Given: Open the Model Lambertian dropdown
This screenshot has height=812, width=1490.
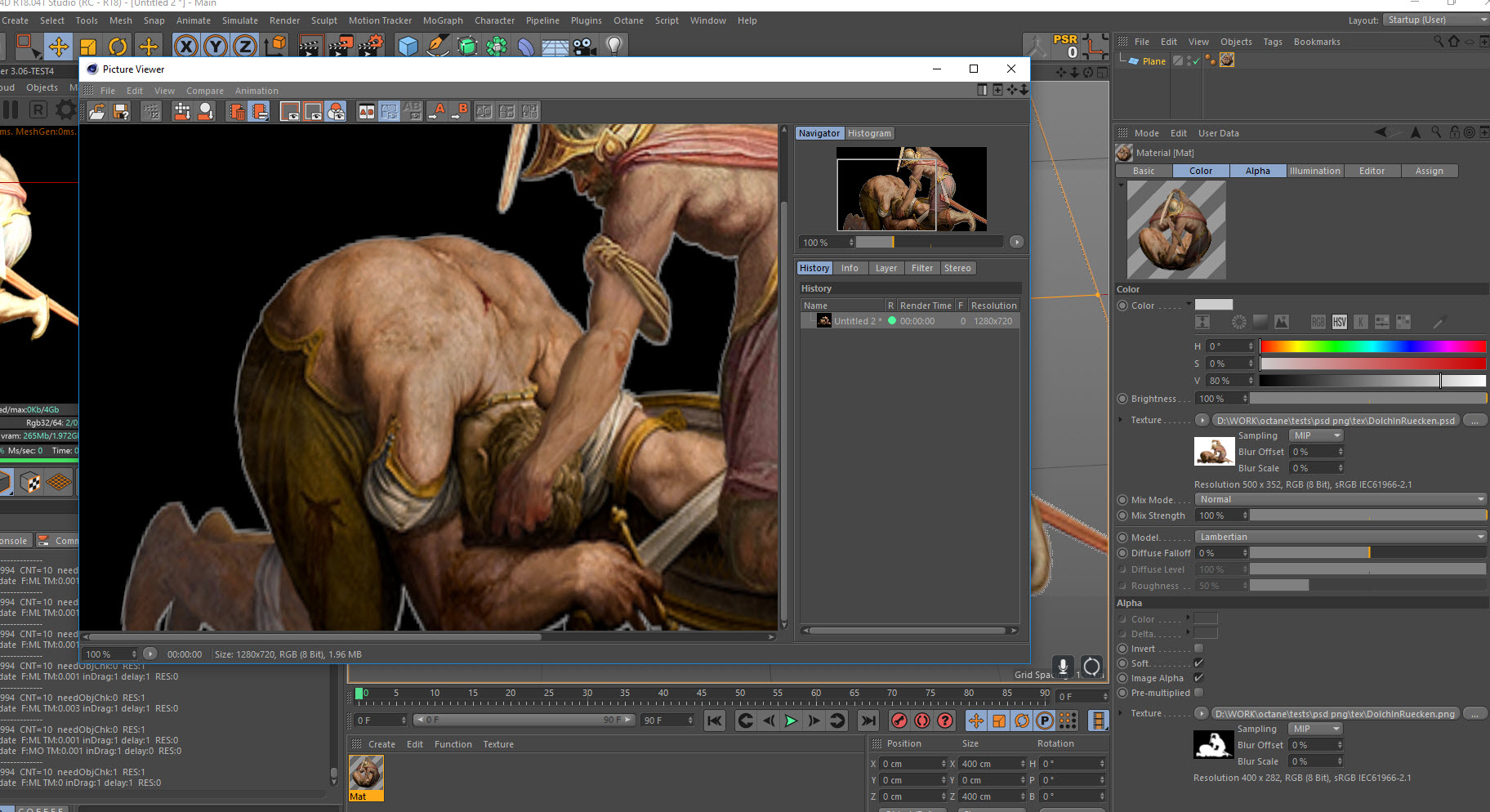Looking at the screenshot, I should pyautogui.click(x=1341, y=537).
